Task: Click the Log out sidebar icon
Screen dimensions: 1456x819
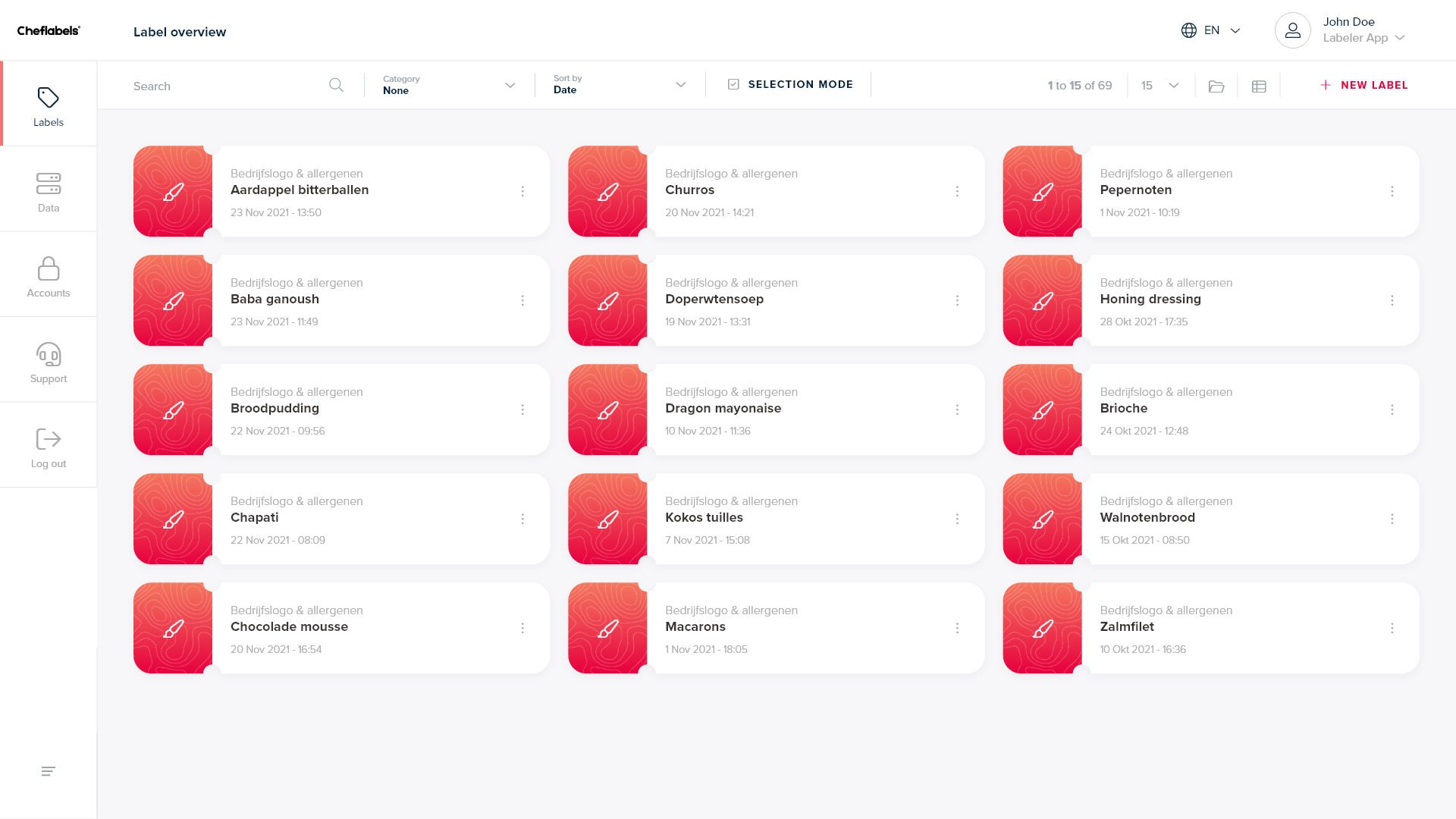Action: click(47, 439)
